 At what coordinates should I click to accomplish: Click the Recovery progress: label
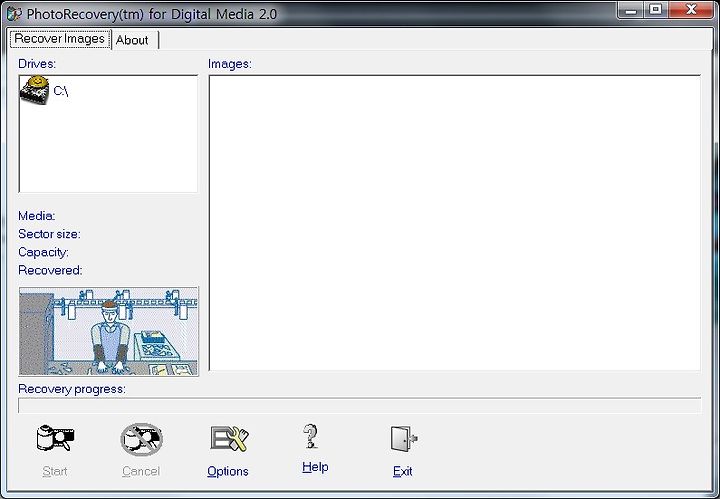(x=72, y=389)
